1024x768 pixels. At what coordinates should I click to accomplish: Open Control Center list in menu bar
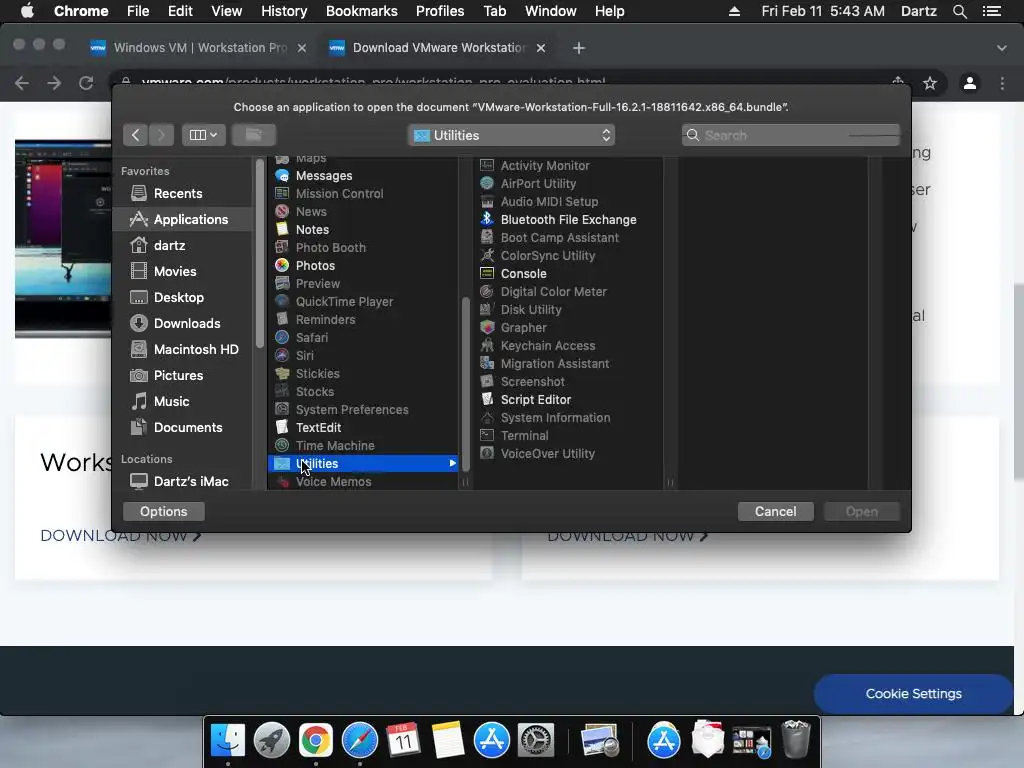(992, 11)
